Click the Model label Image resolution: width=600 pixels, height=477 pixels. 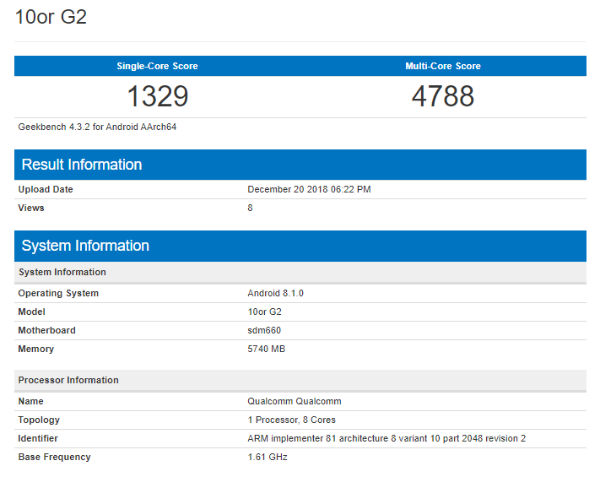tap(31, 312)
